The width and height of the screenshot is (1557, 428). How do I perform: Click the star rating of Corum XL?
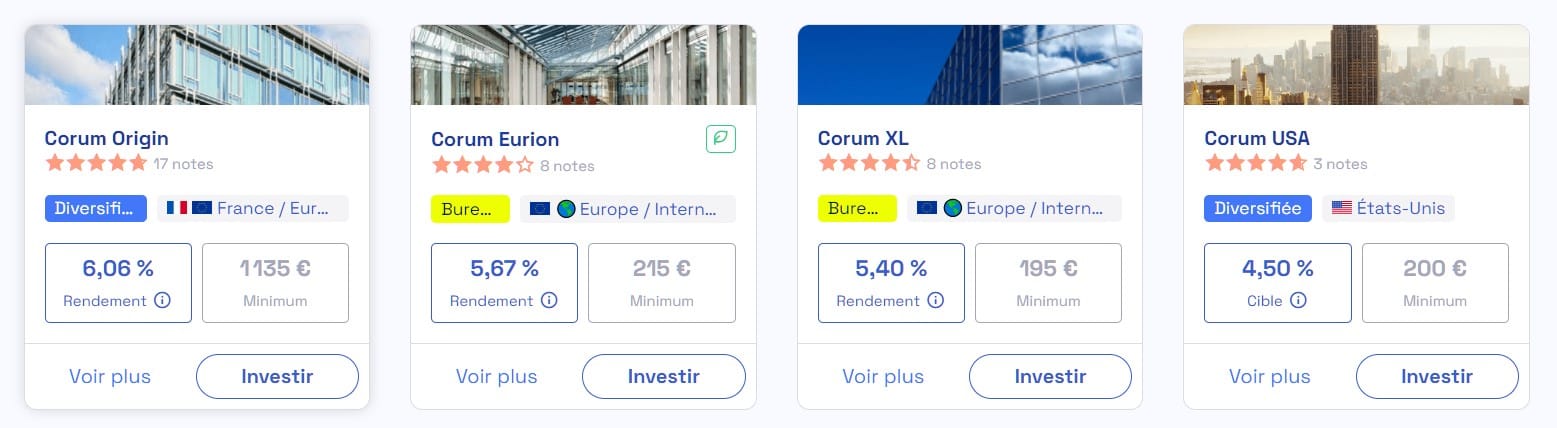869,163
